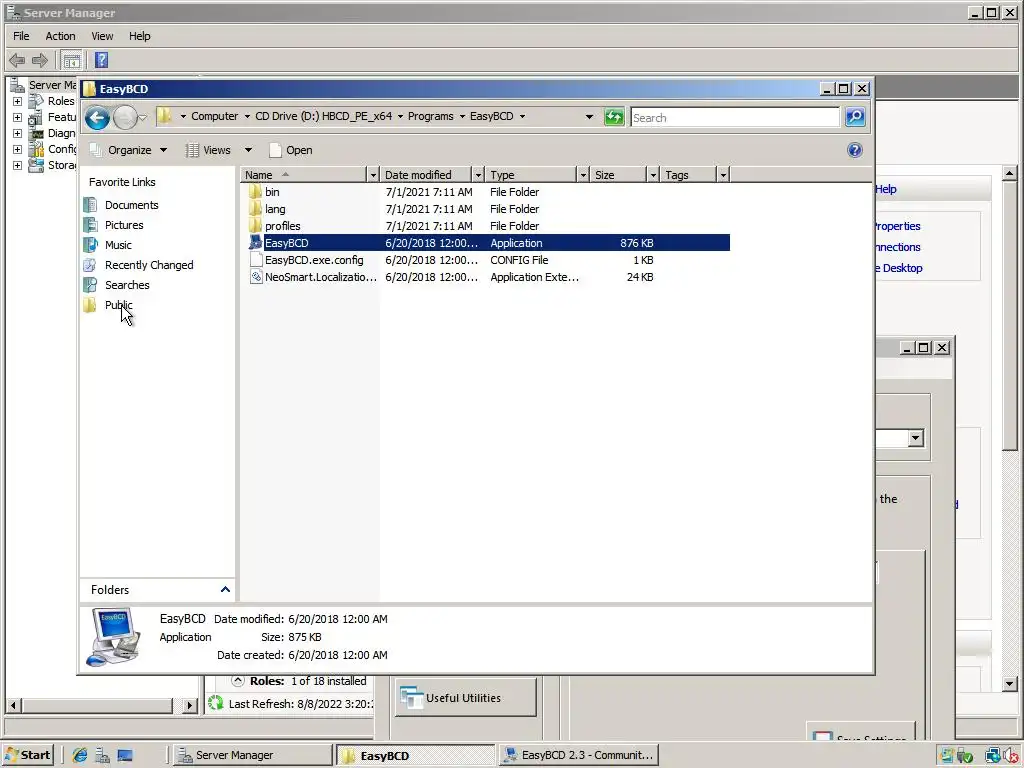Select the lang folder icon
The image size is (1024, 768).
(255, 209)
